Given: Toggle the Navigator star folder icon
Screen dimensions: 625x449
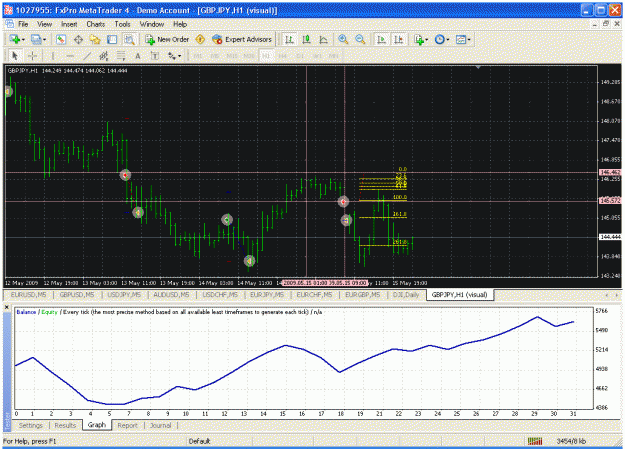Looking at the screenshot, I should pos(95,39).
